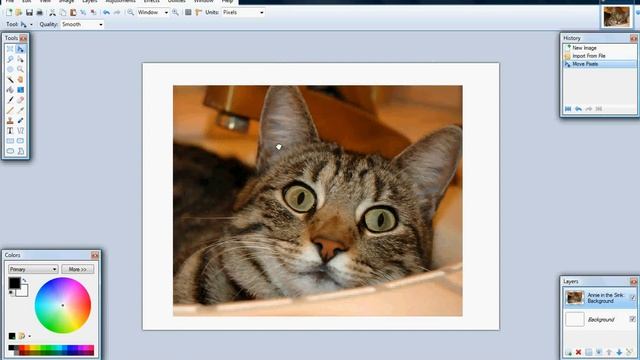Click the Deselect toolbar icon
The height and width of the screenshot is (360, 640).
click(93, 13)
